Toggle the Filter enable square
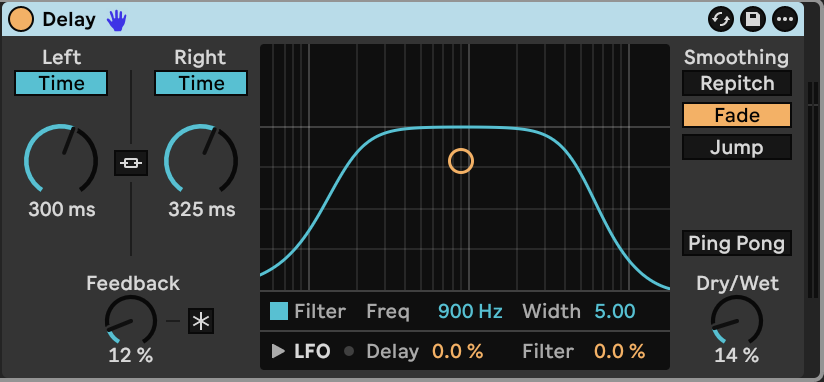The width and height of the screenshot is (824, 382). click(279, 311)
